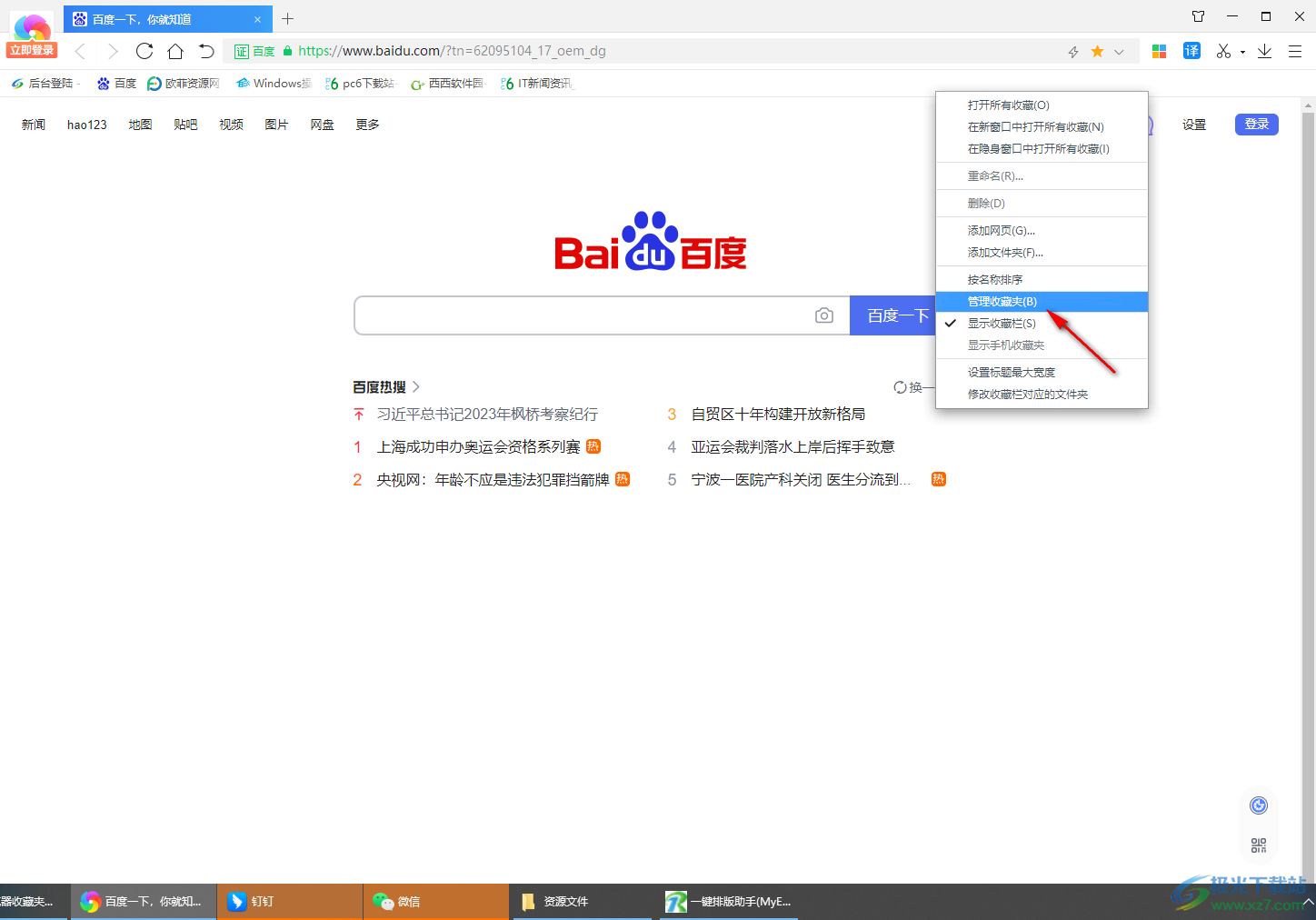Click the 贴吧 link
Screen dimensions: 1316x920
185,125
